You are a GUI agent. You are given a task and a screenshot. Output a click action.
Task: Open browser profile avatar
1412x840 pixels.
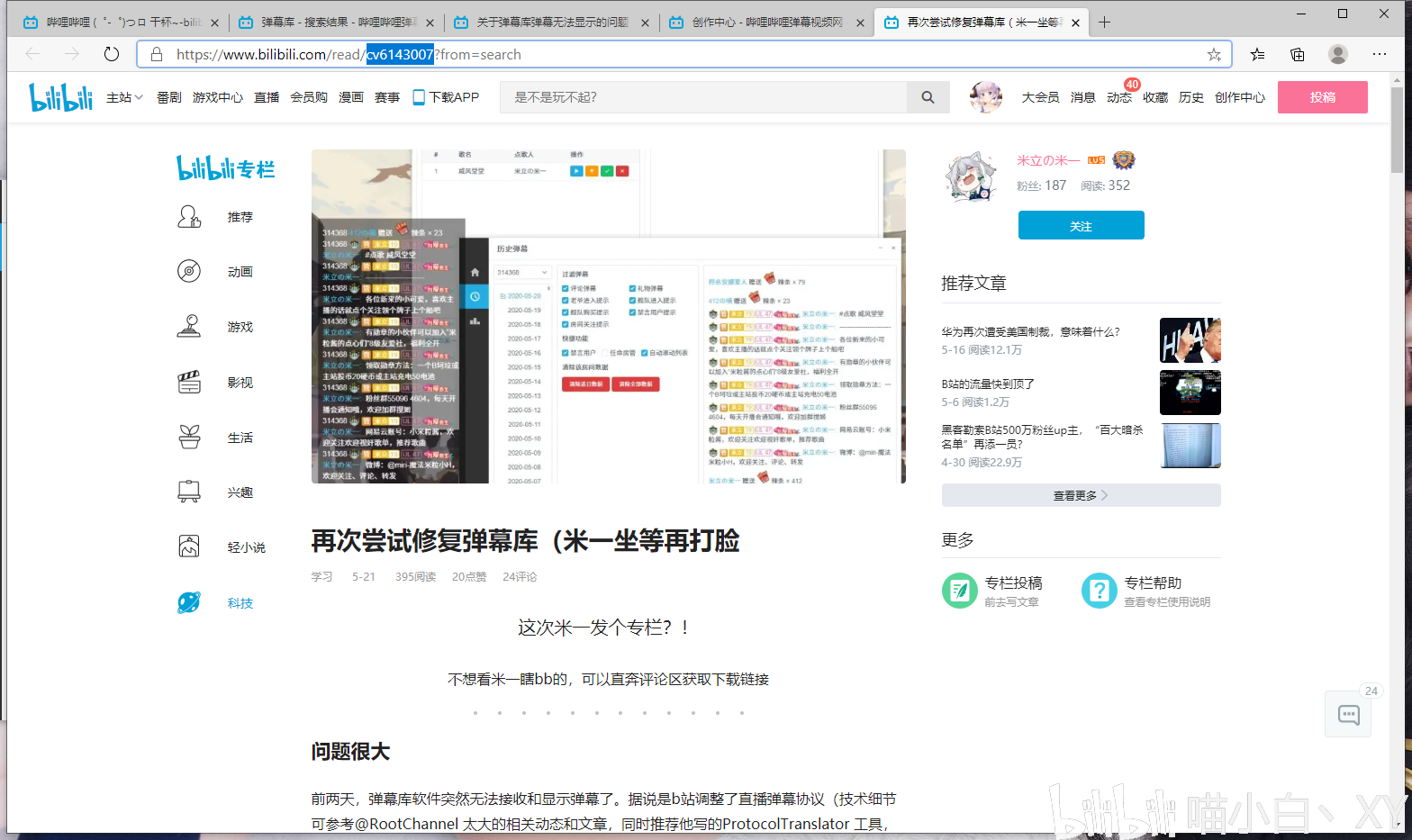1338,54
